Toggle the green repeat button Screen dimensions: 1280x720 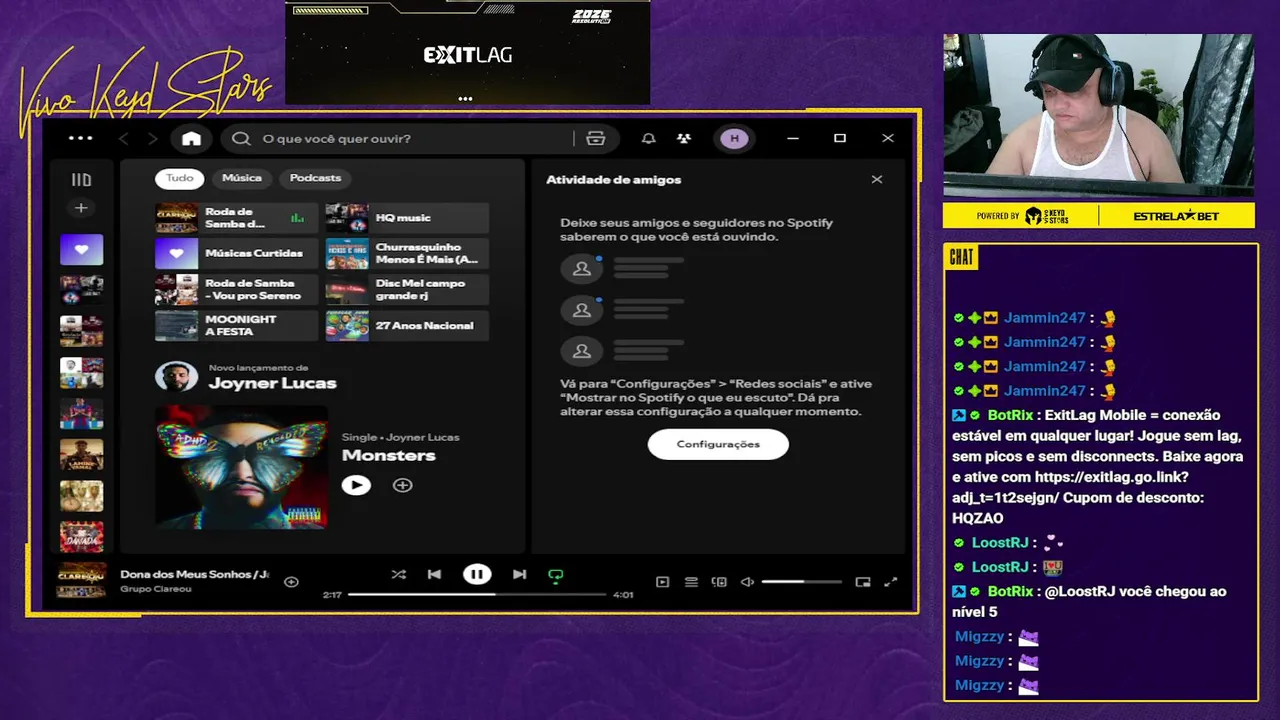pyautogui.click(x=555, y=575)
